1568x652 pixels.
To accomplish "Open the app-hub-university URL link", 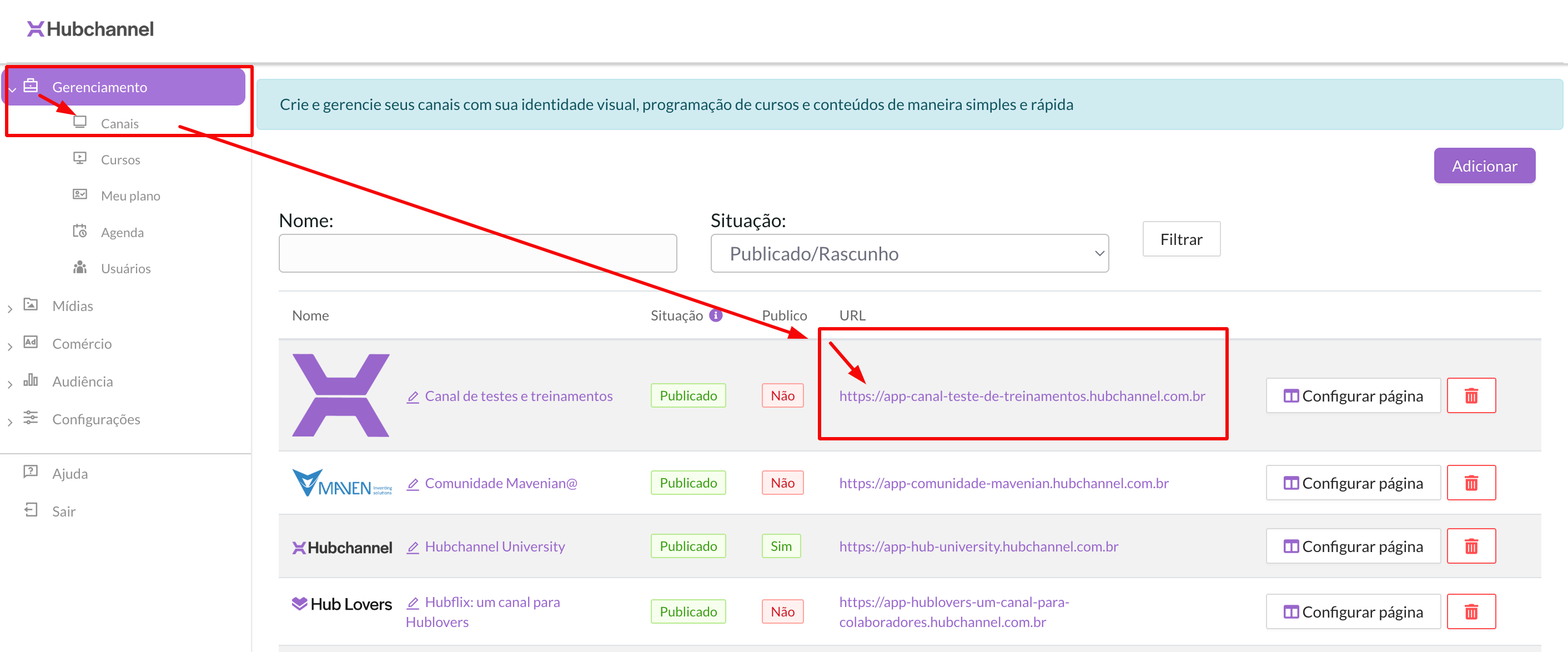I will (978, 546).
